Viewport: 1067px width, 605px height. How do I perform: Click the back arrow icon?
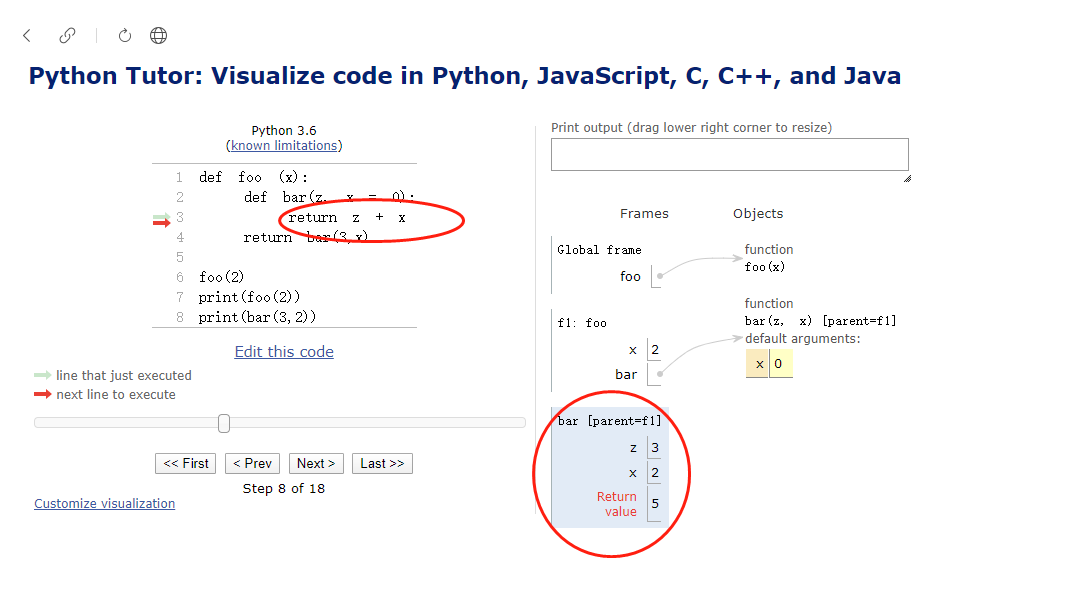click(x=27, y=35)
